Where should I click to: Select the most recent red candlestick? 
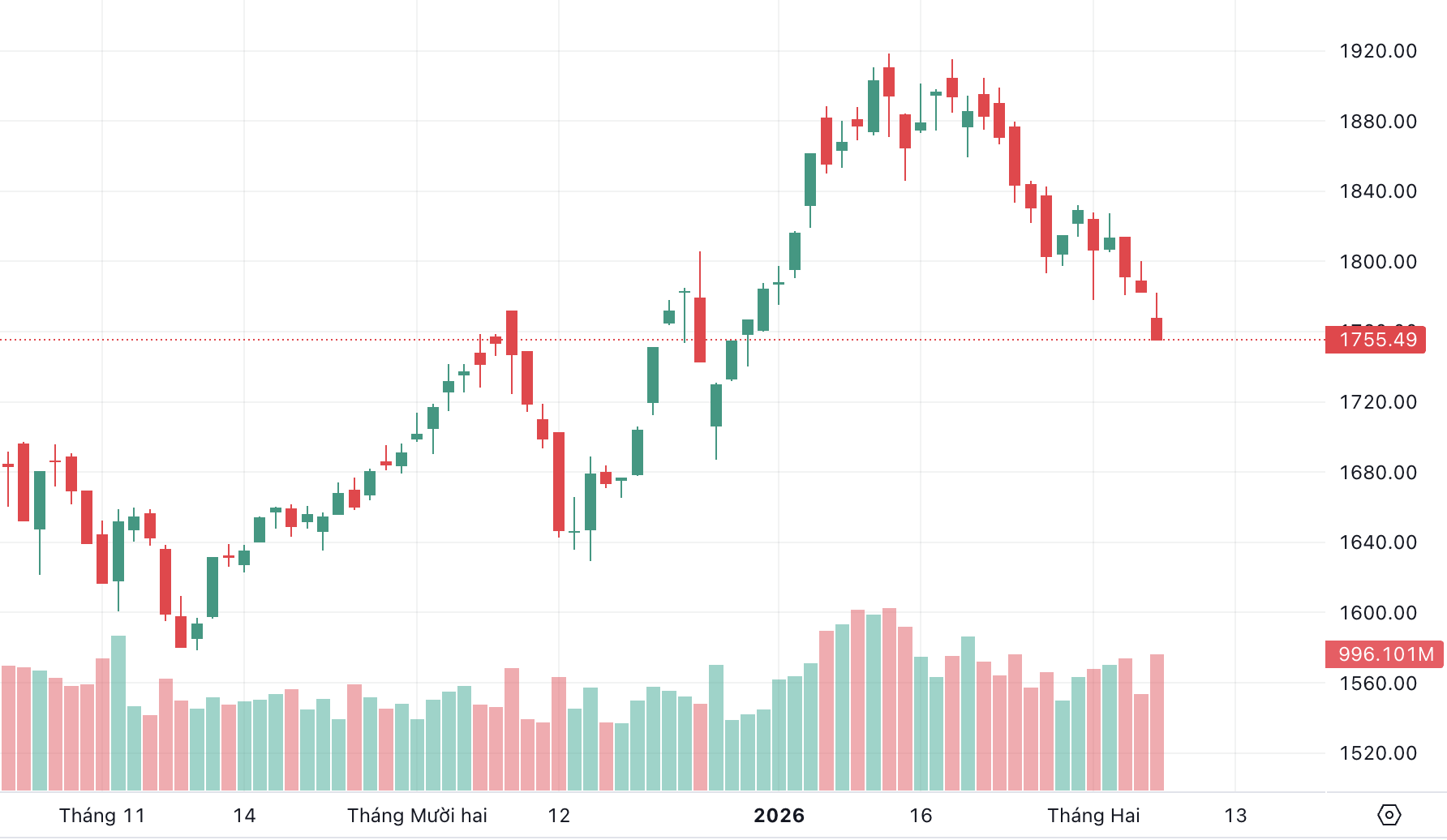click(1157, 329)
